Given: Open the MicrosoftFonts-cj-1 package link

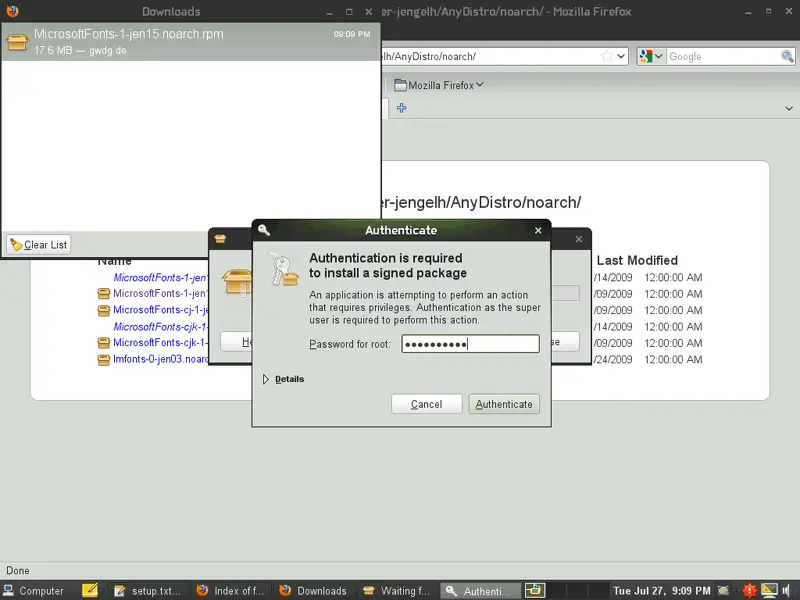Looking at the screenshot, I should (x=161, y=310).
